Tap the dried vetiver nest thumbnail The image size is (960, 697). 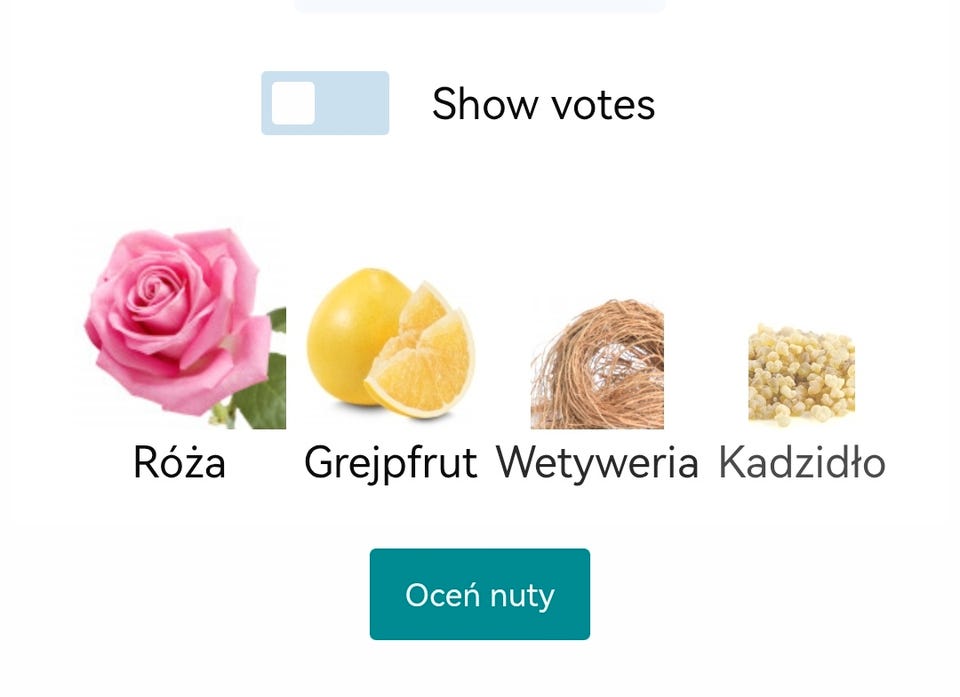pos(597,364)
